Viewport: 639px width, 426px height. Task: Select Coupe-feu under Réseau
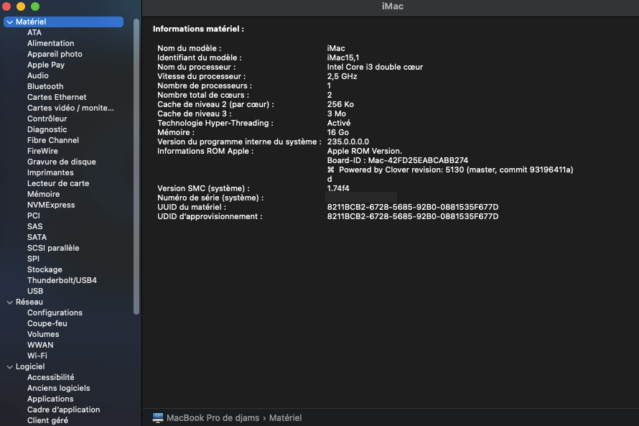(47, 324)
